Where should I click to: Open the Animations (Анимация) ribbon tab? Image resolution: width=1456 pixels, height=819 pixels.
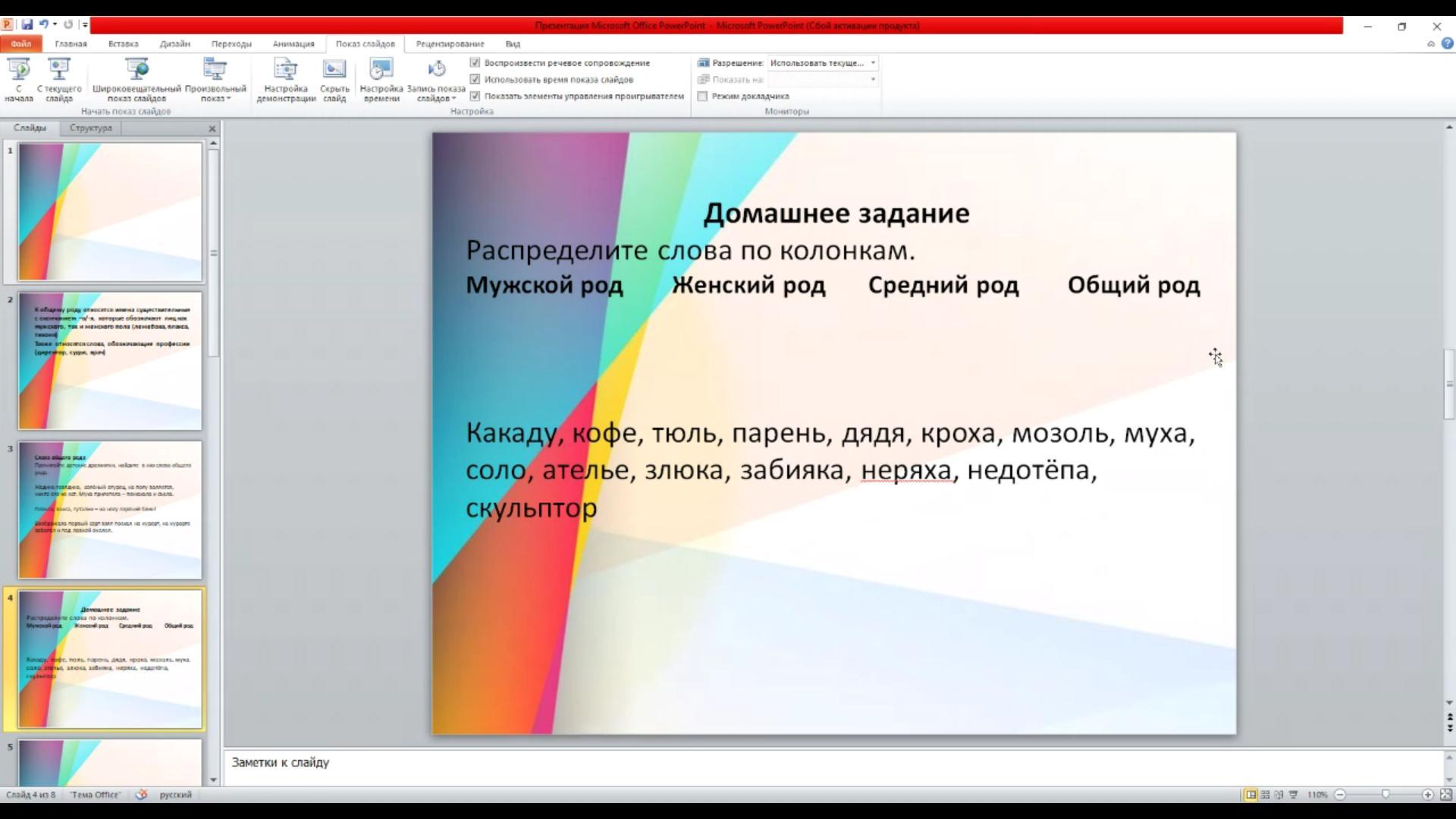pos(293,44)
